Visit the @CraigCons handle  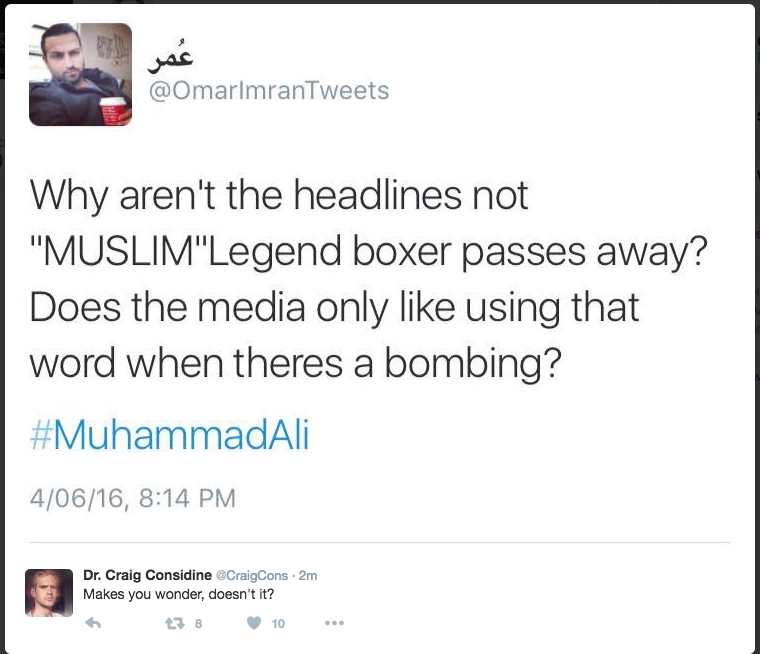[252, 575]
